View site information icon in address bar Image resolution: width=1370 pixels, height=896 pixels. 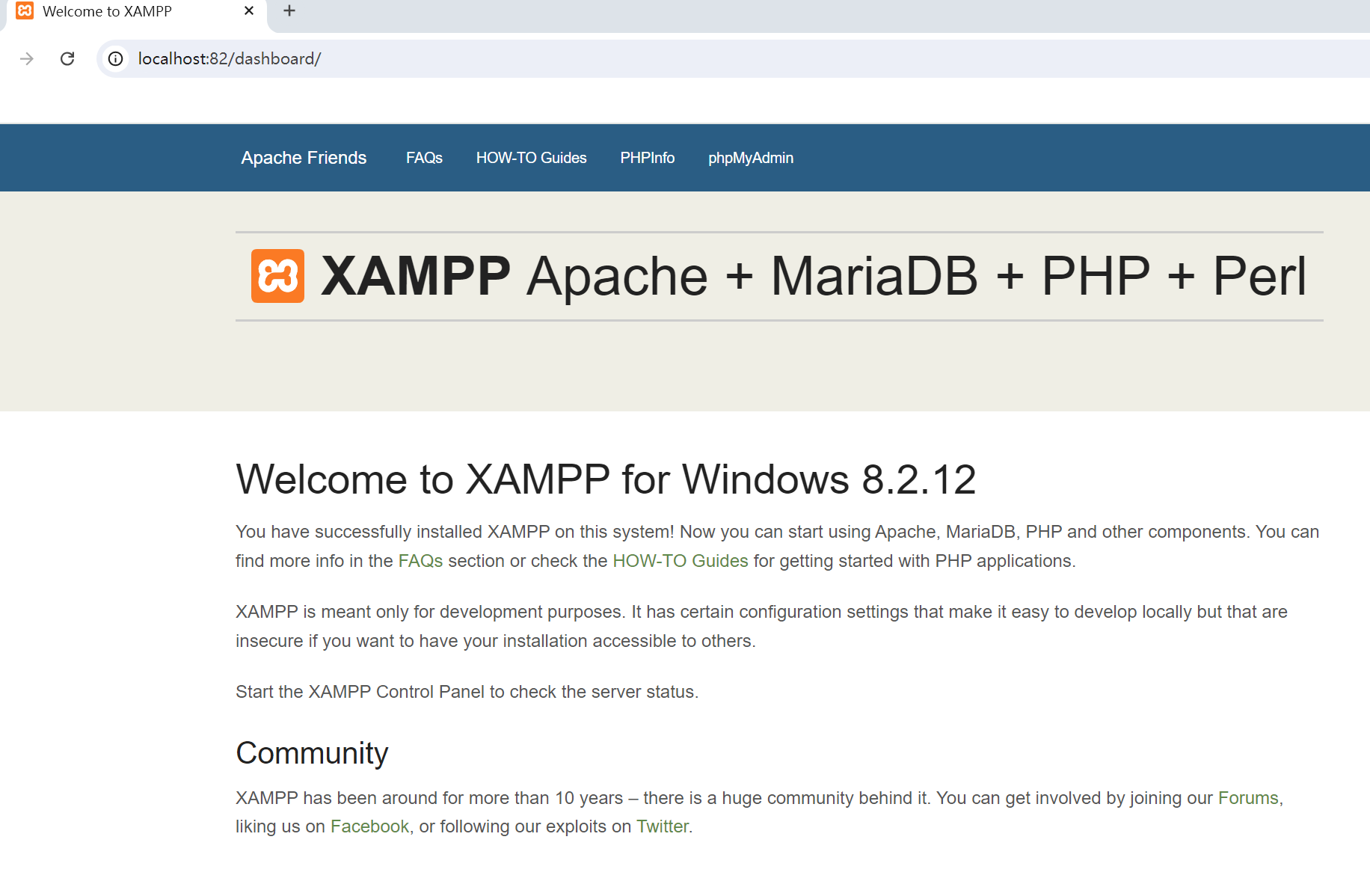coord(116,58)
